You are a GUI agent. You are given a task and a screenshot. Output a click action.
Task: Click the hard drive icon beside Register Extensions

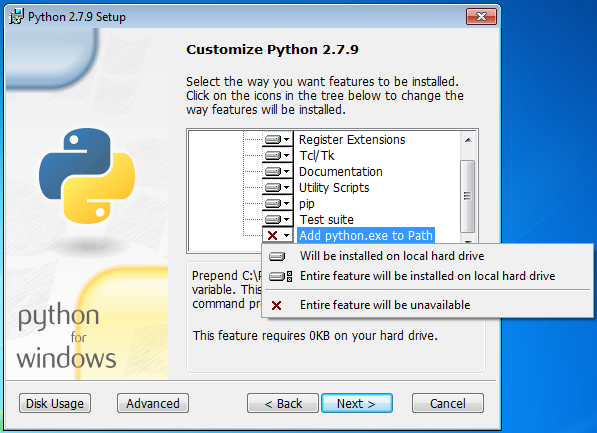coord(273,140)
